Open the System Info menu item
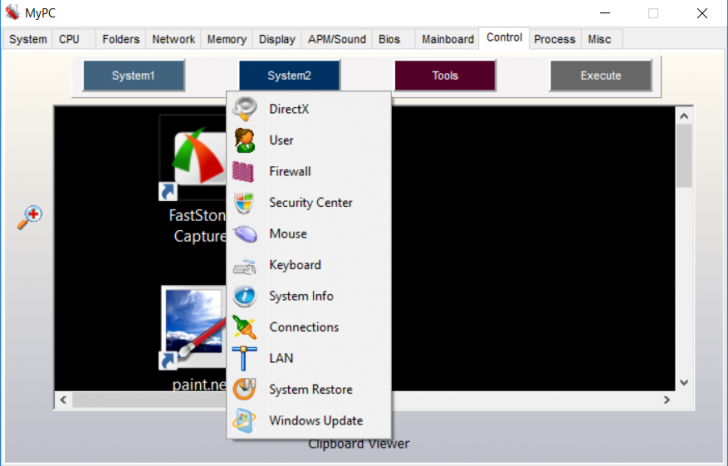Screen dimensions: 728x466 pyautogui.click(x=309, y=296)
